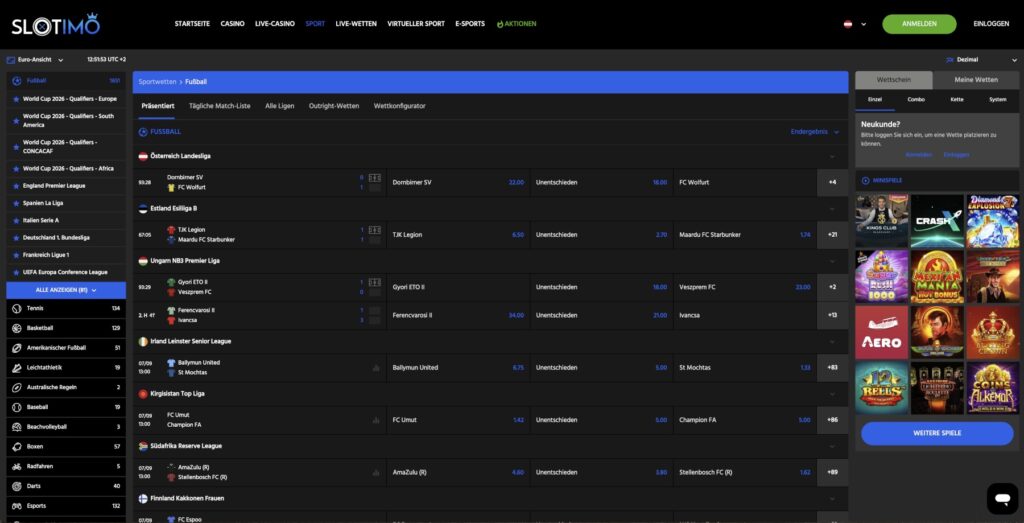Select the Kette bet type tab
The width and height of the screenshot is (1024, 523).
click(x=957, y=99)
